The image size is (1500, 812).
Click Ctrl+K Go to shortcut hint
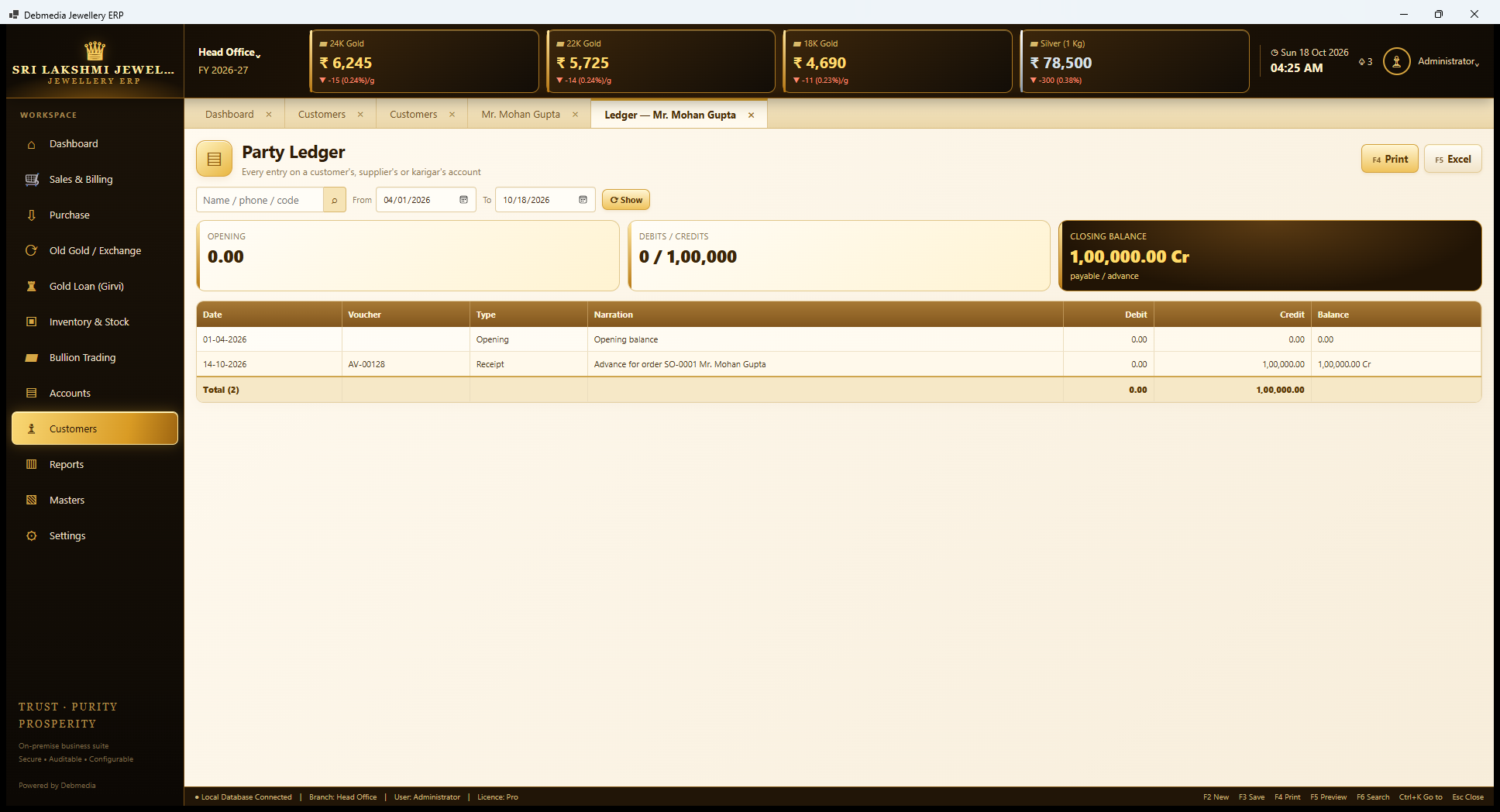coord(1420,797)
